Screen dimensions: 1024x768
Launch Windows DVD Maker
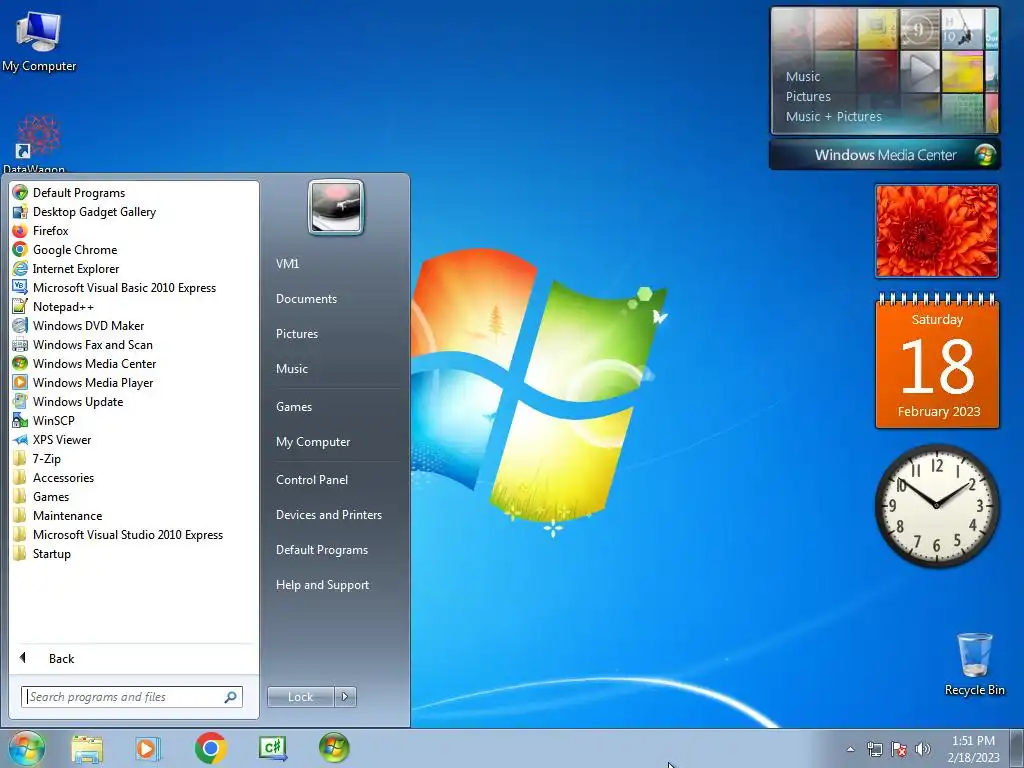78,325
